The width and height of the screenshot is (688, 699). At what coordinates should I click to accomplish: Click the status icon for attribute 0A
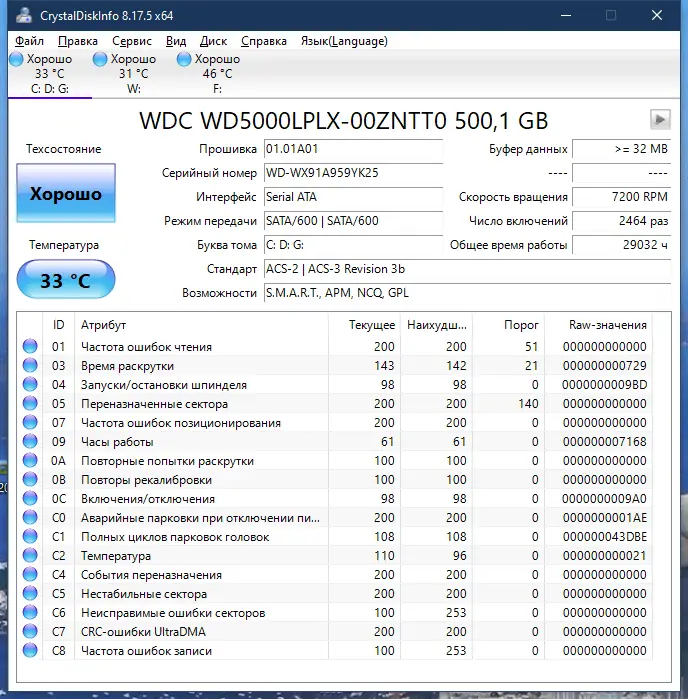pos(30,461)
